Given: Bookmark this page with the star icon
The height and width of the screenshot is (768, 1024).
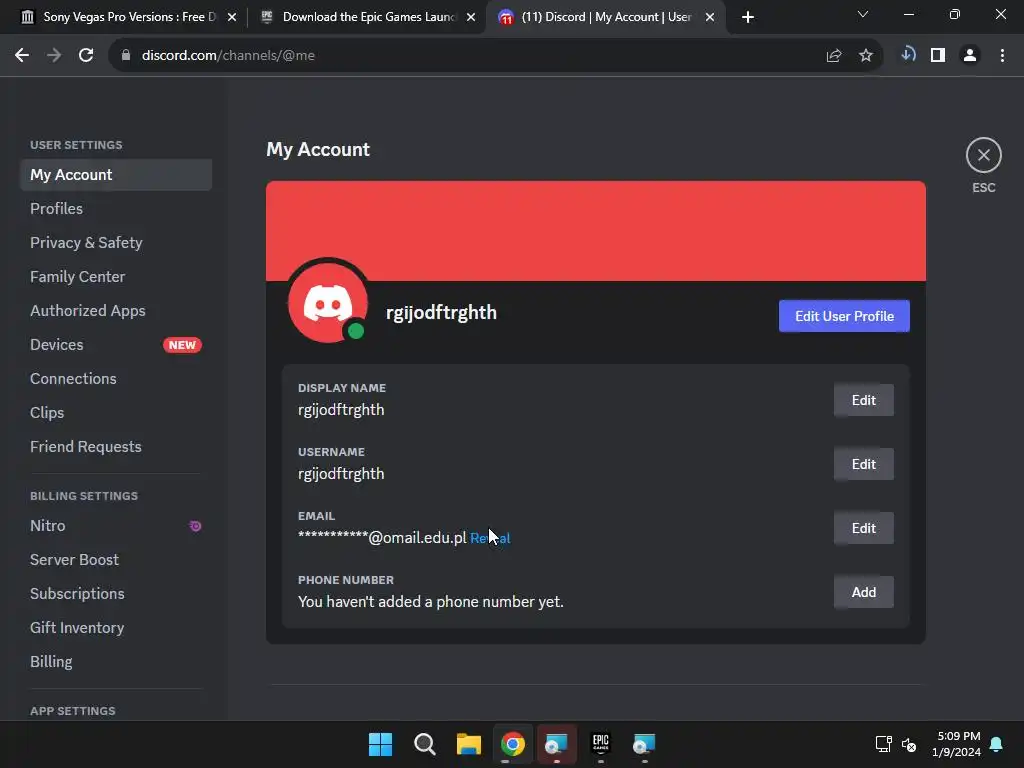Looking at the screenshot, I should (865, 56).
